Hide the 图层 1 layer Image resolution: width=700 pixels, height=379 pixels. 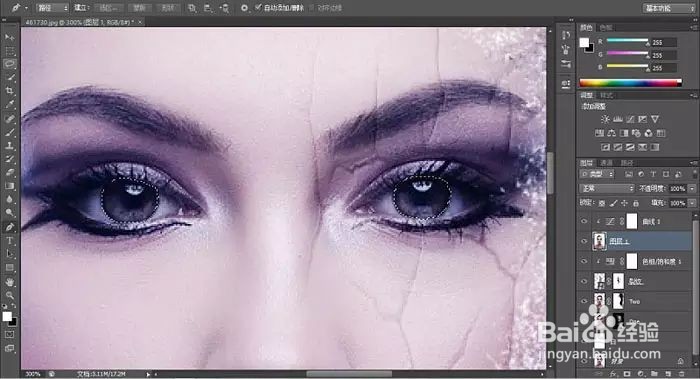point(584,242)
